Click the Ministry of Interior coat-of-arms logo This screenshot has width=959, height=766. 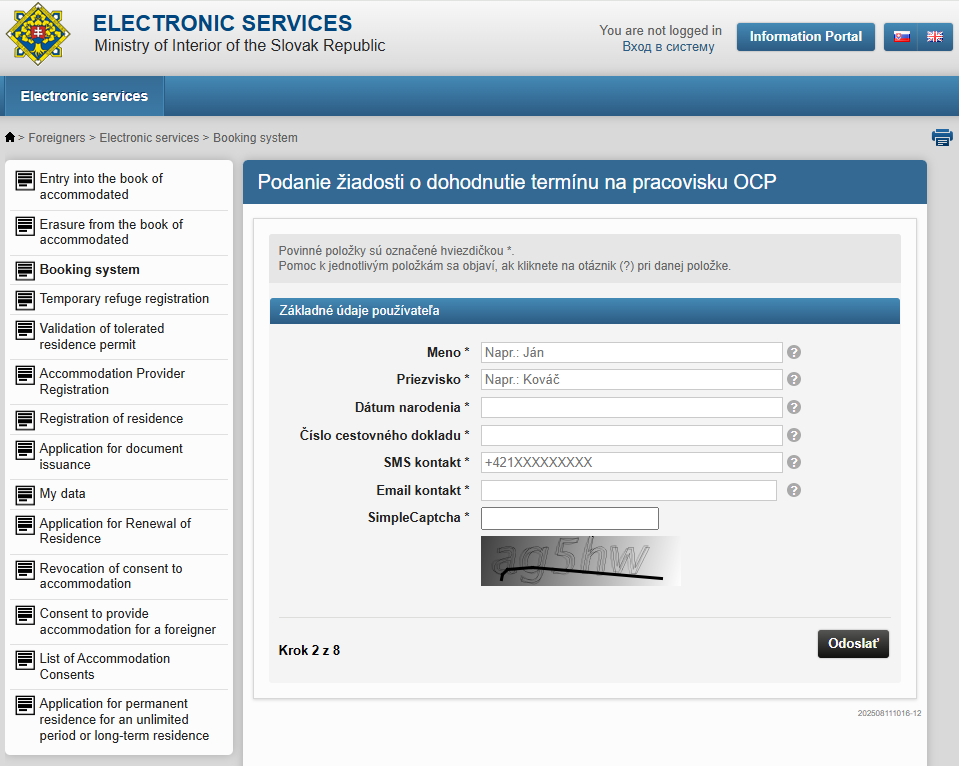[38, 35]
